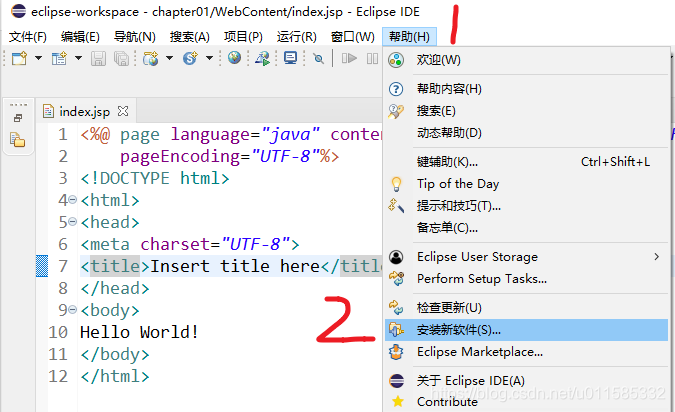
Task: Close the index.jsp editor tab
Action: tap(123, 111)
